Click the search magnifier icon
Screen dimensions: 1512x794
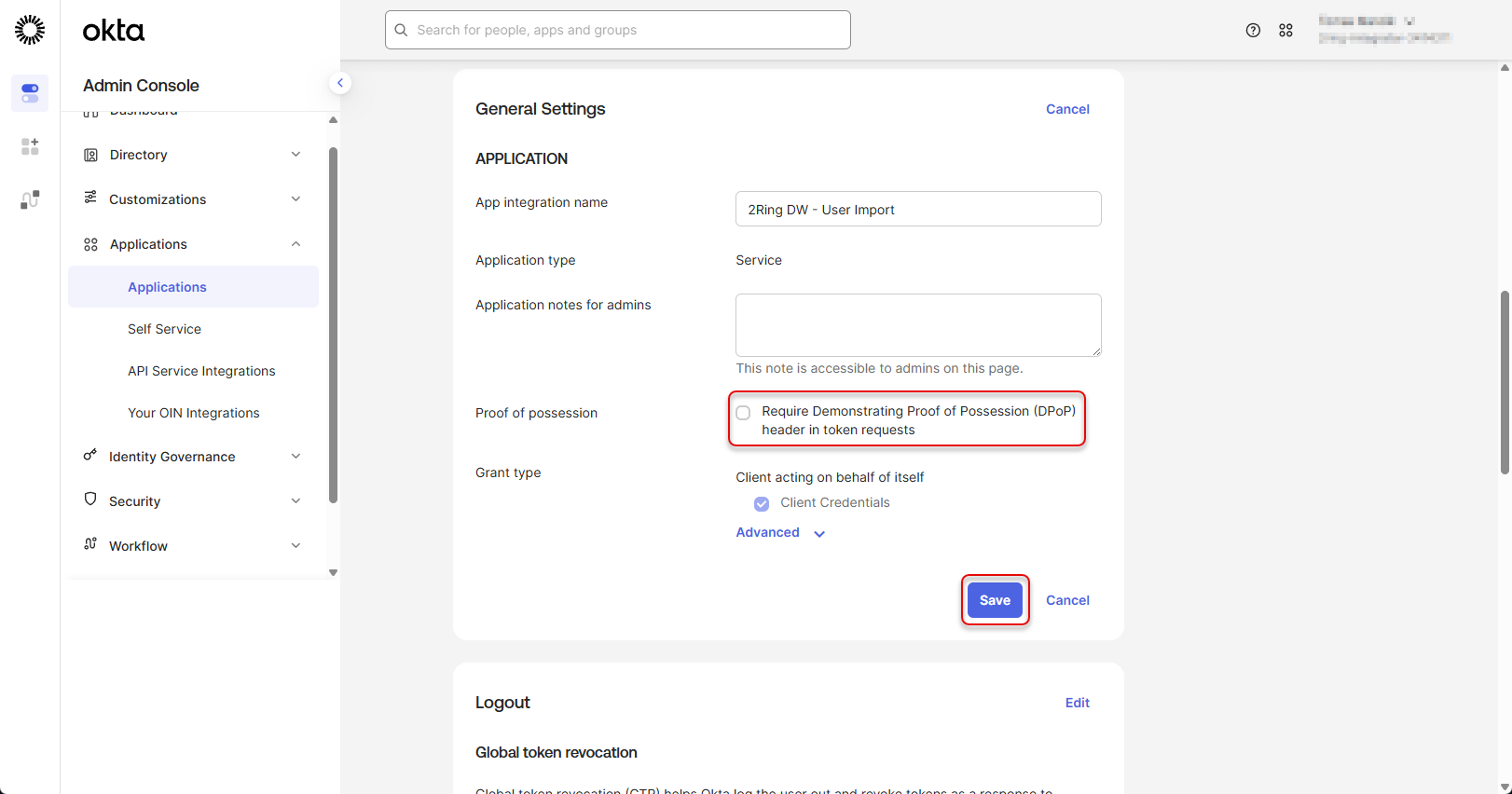402,30
